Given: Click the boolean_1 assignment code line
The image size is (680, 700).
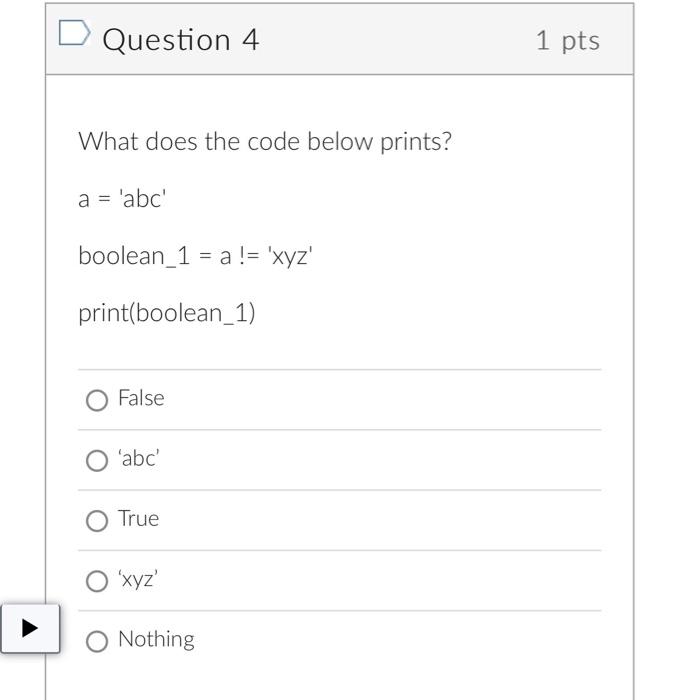Looking at the screenshot, I should (195, 256).
